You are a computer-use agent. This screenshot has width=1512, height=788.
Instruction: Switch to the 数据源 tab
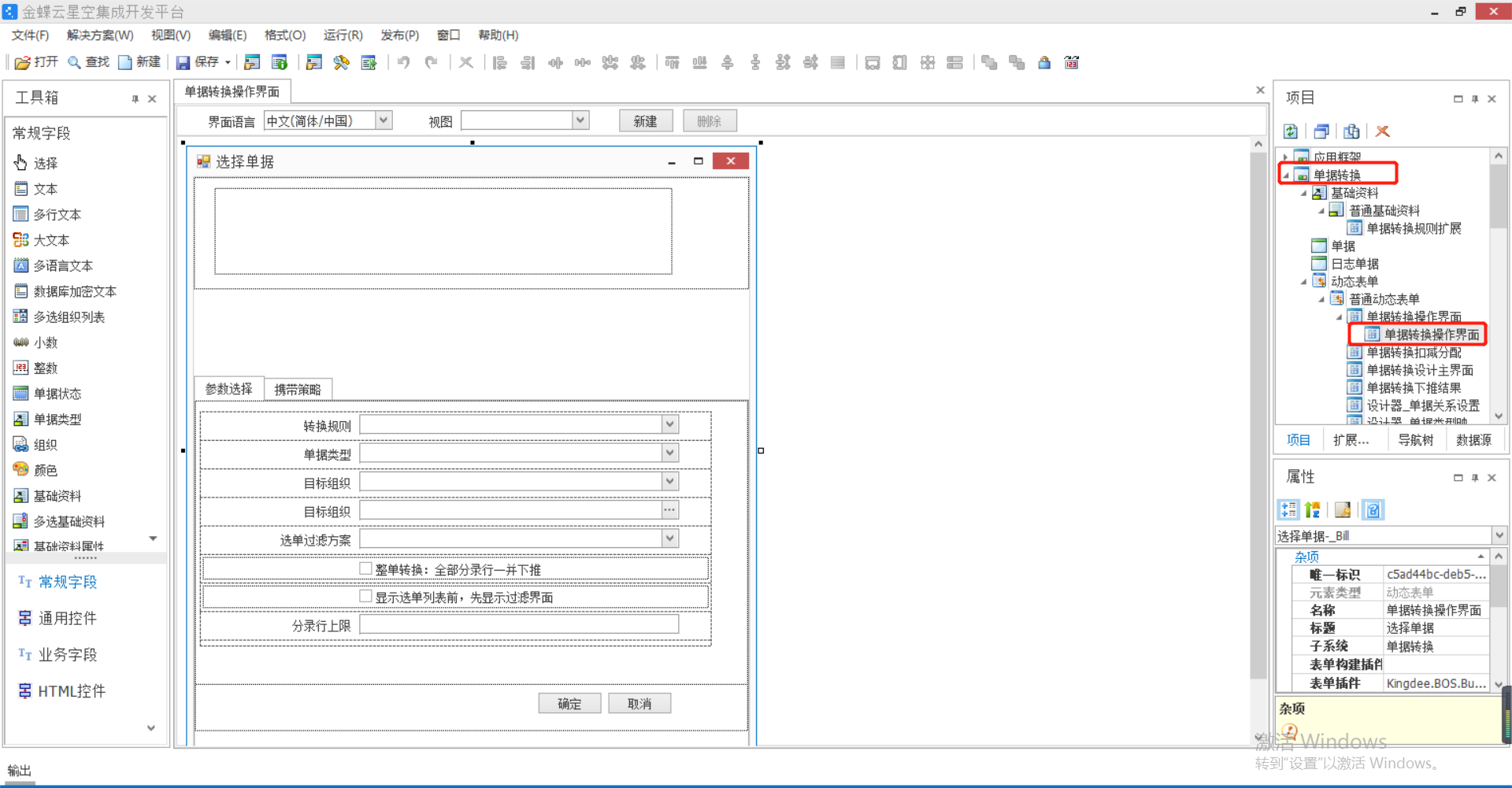pos(1473,440)
